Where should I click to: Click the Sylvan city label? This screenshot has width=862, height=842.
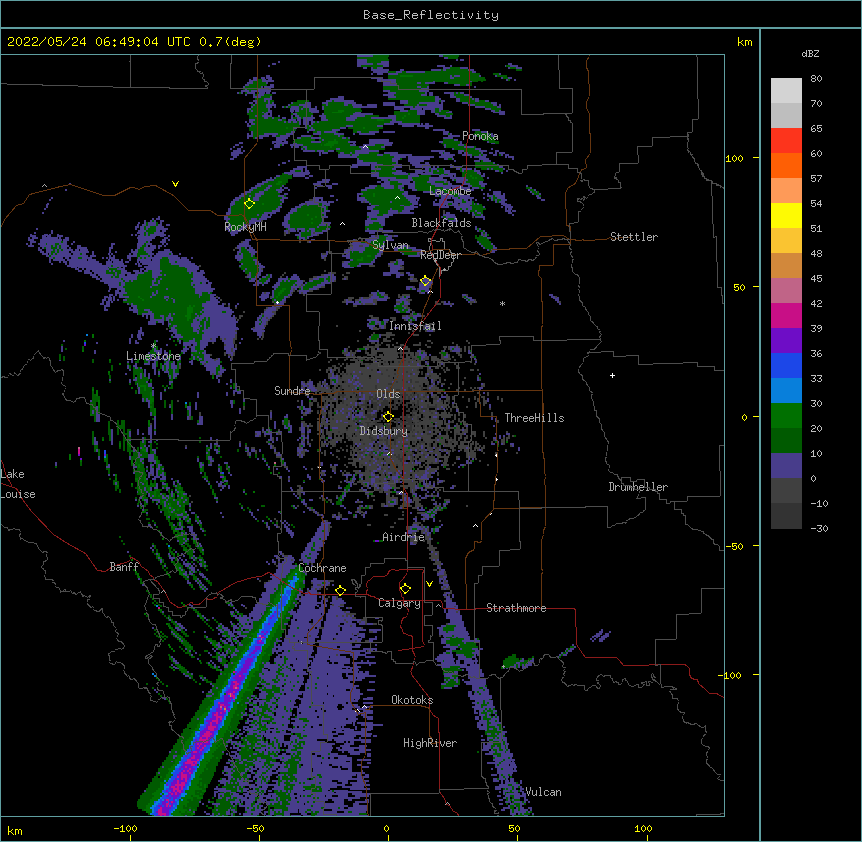[390, 245]
